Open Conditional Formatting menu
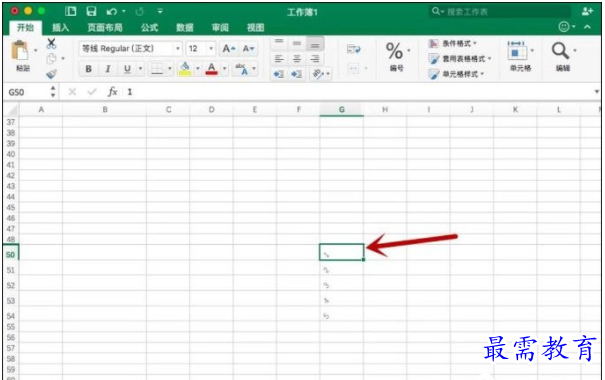The image size is (605, 380). [453, 44]
